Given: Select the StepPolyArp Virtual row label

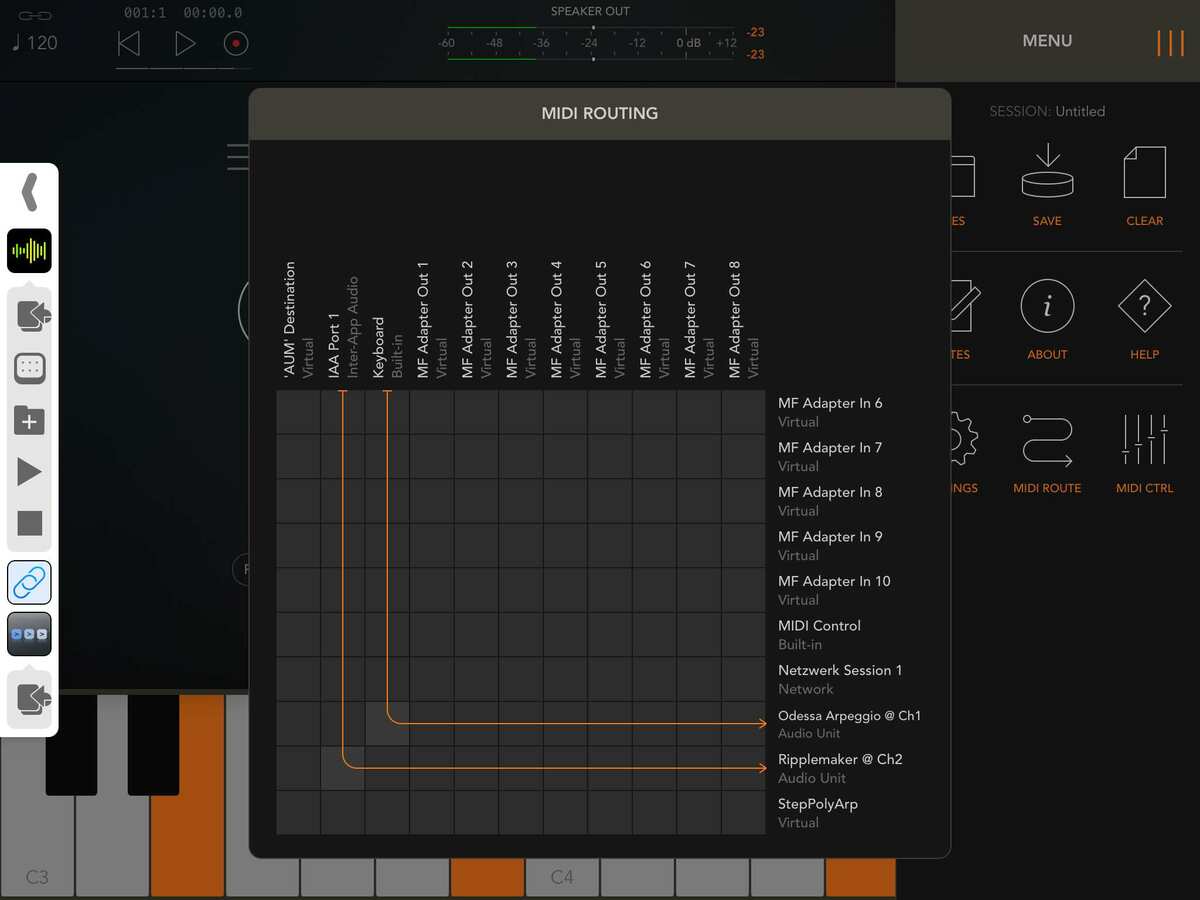Looking at the screenshot, I should [817, 813].
